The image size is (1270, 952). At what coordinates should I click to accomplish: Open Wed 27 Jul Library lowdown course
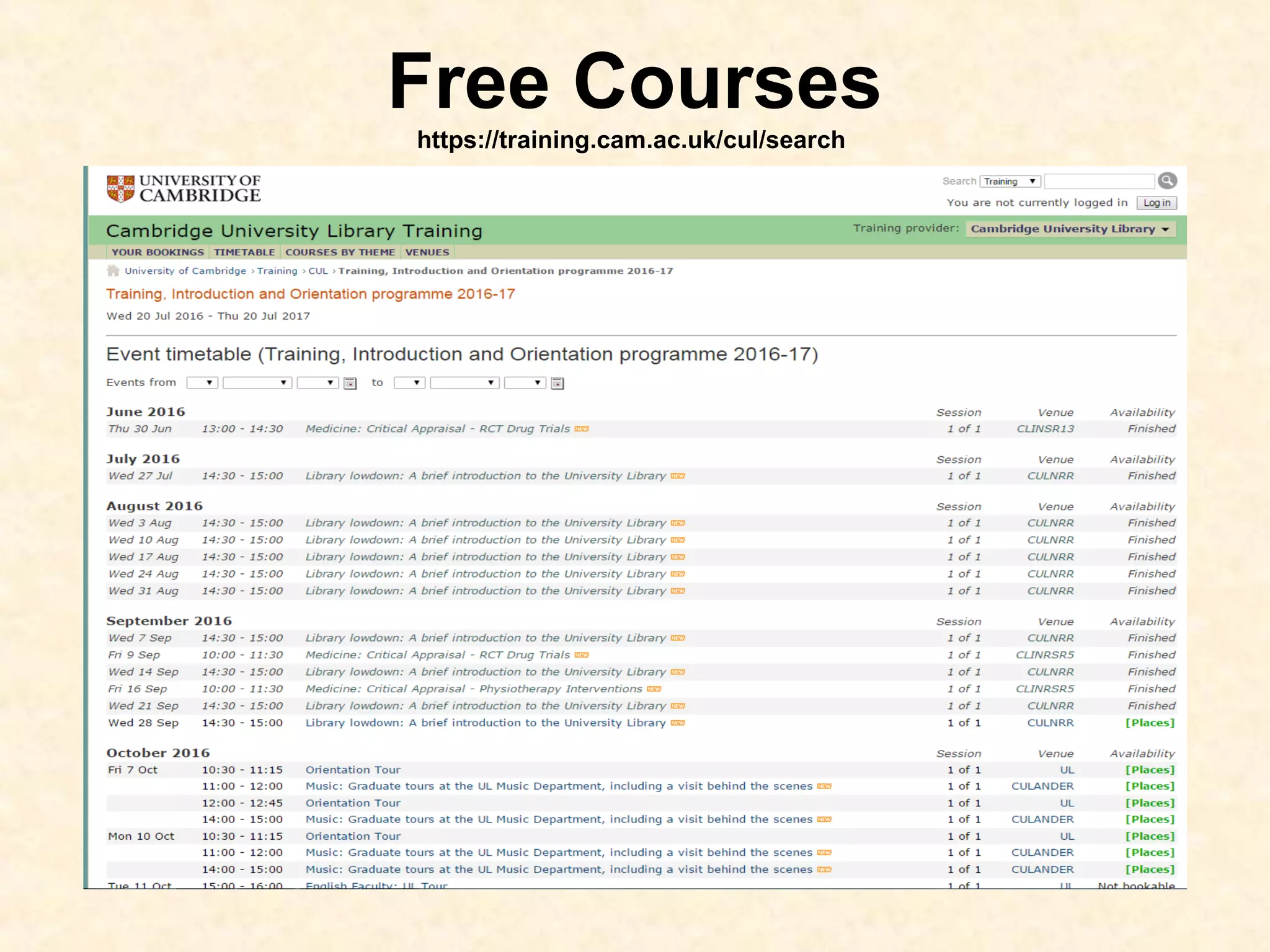(x=486, y=476)
